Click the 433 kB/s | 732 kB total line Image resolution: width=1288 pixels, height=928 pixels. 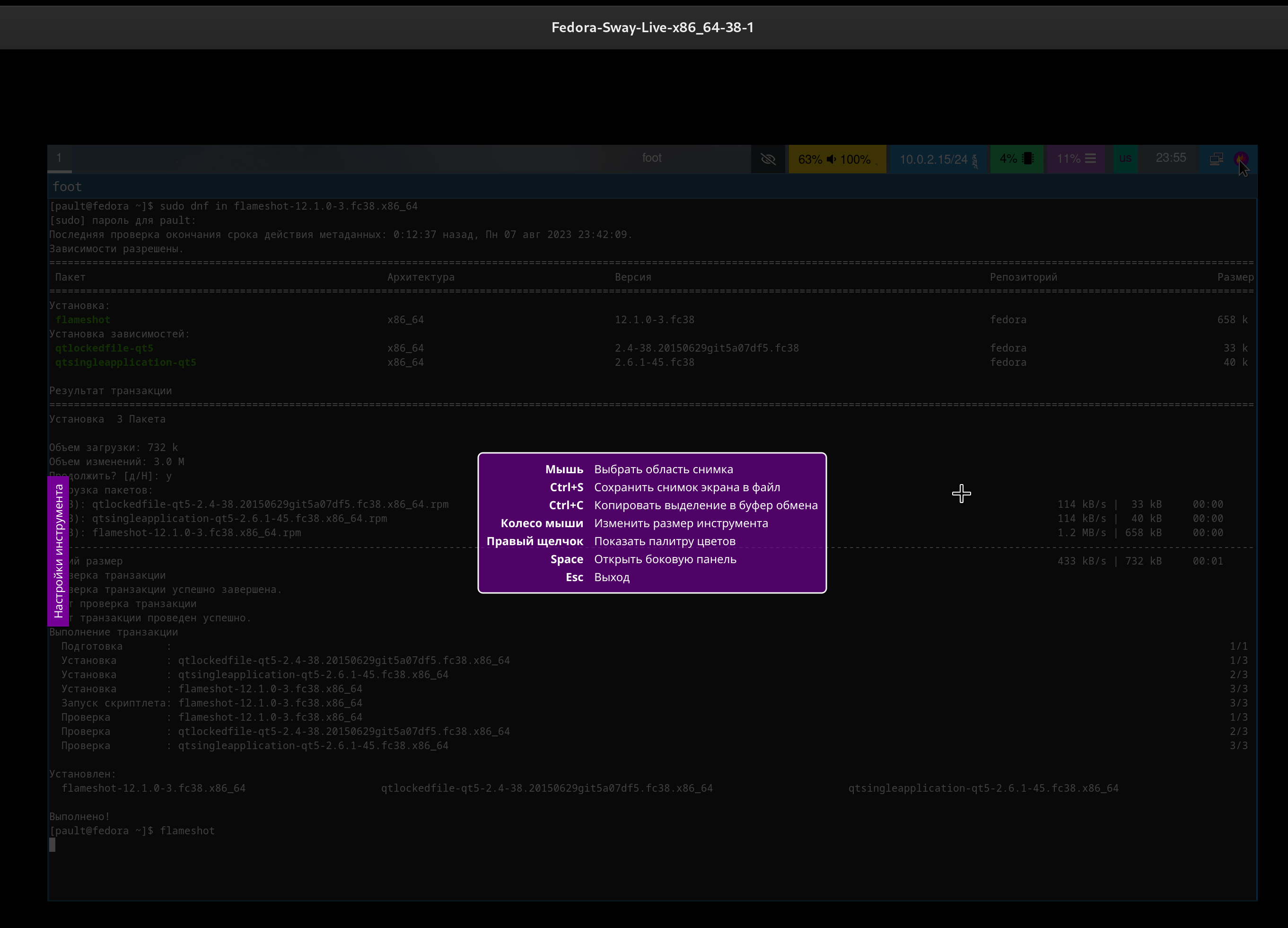[x=1140, y=561]
